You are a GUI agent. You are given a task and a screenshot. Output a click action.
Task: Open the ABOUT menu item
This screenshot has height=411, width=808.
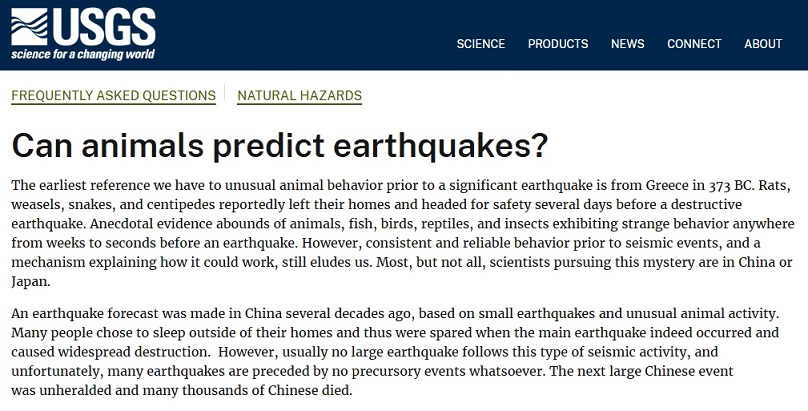(x=763, y=44)
